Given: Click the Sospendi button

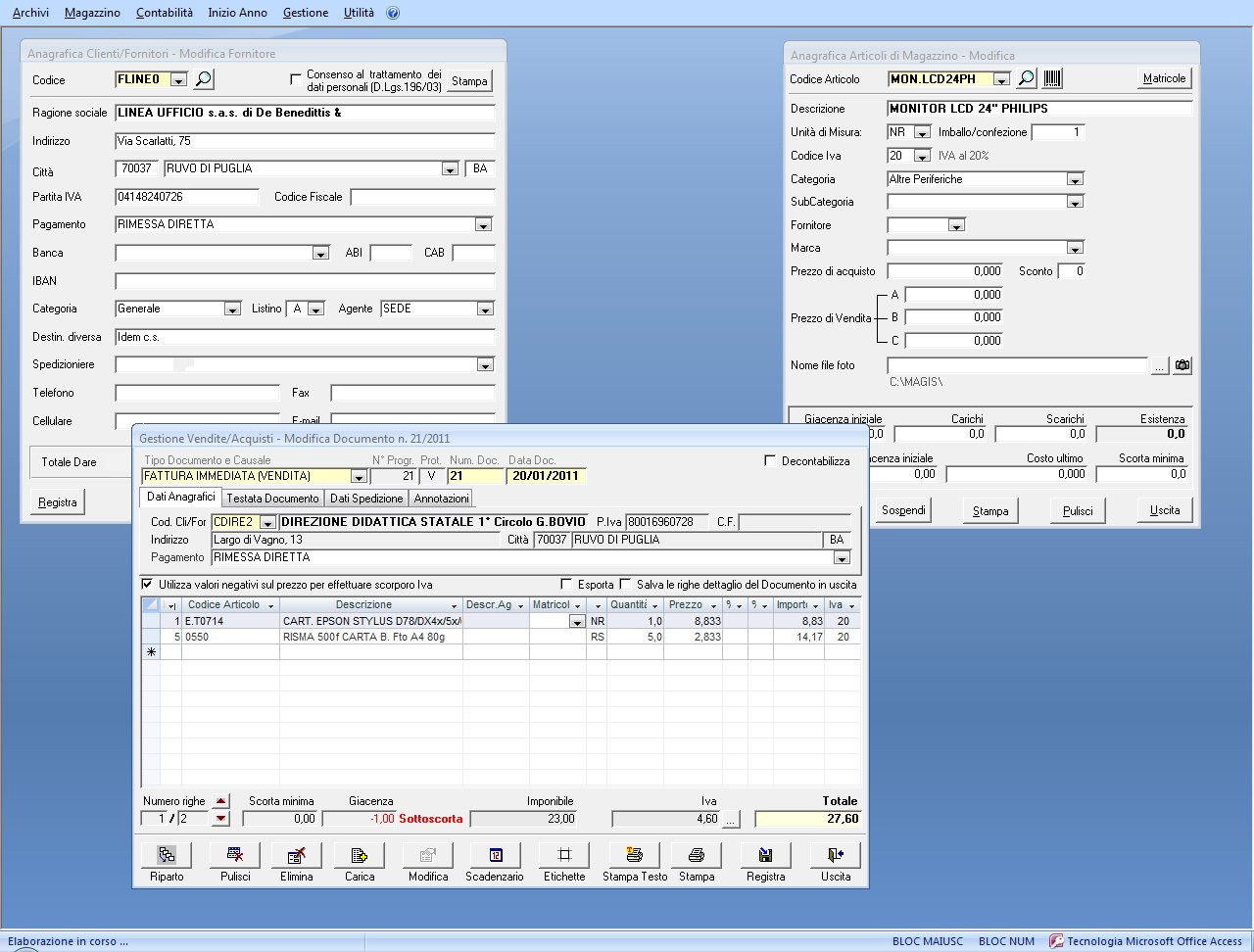Looking at the screenshot, I should (904, 510).
